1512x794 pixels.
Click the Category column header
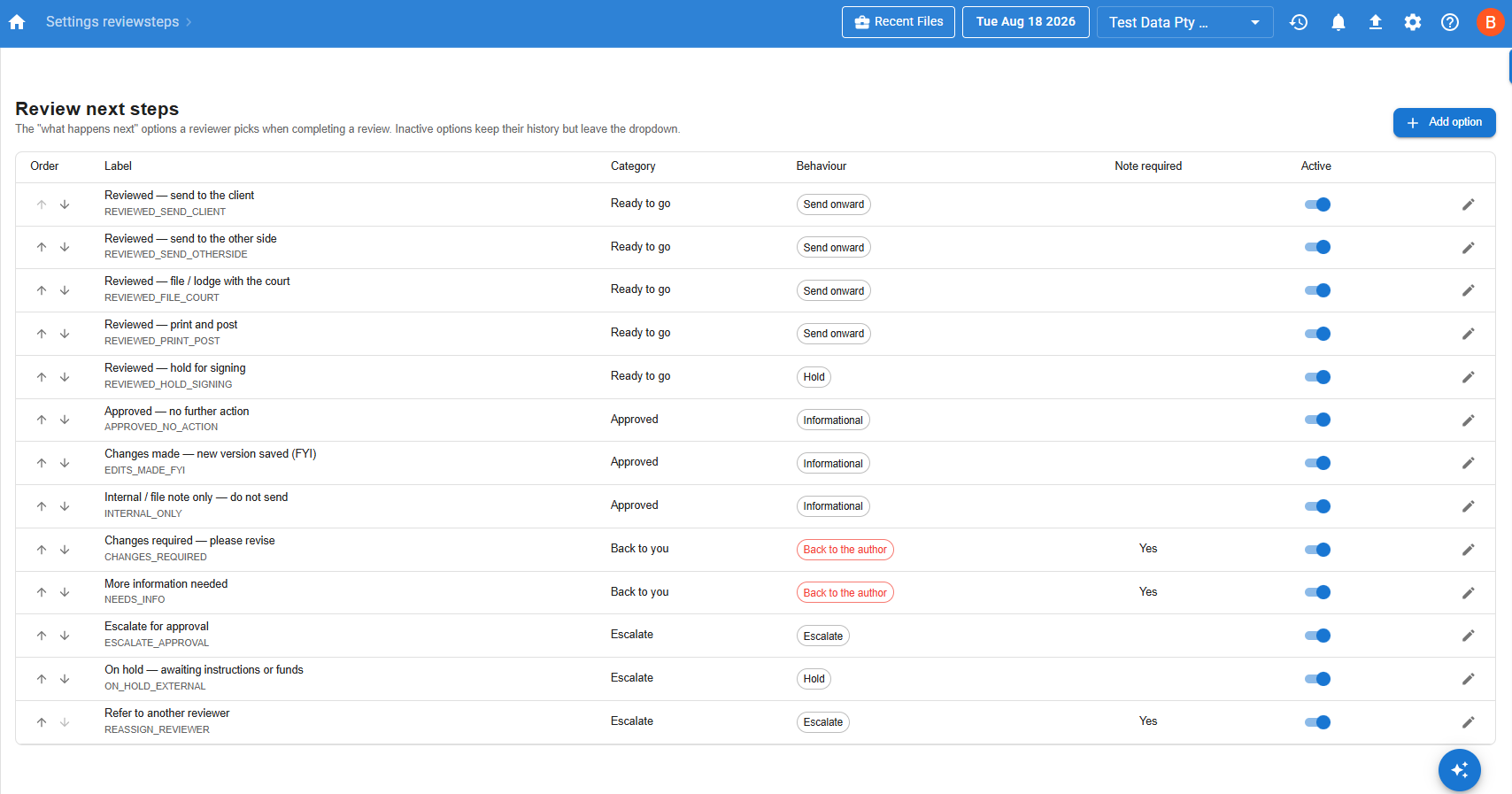(x=633, y=166)
